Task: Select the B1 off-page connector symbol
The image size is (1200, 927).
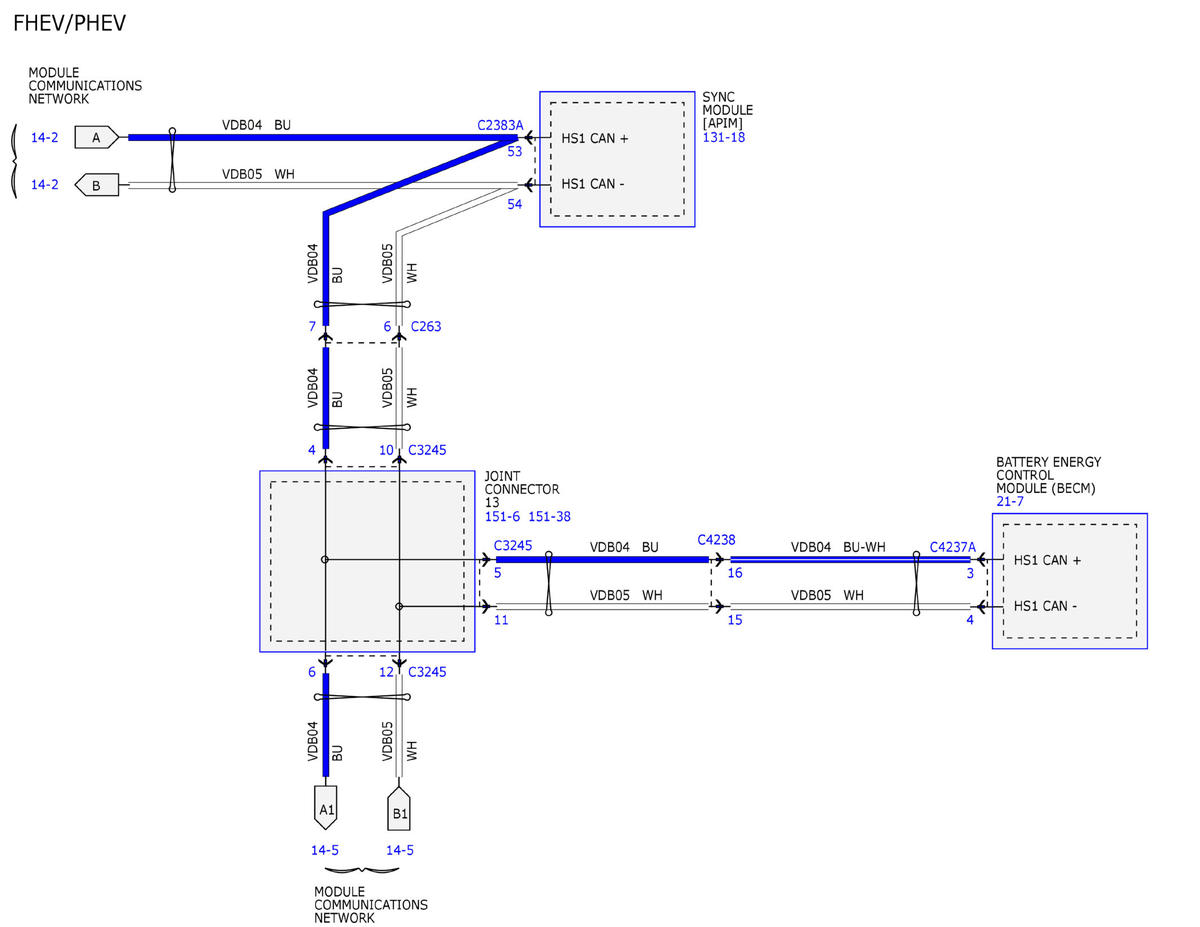Action: tap(399, 812)
